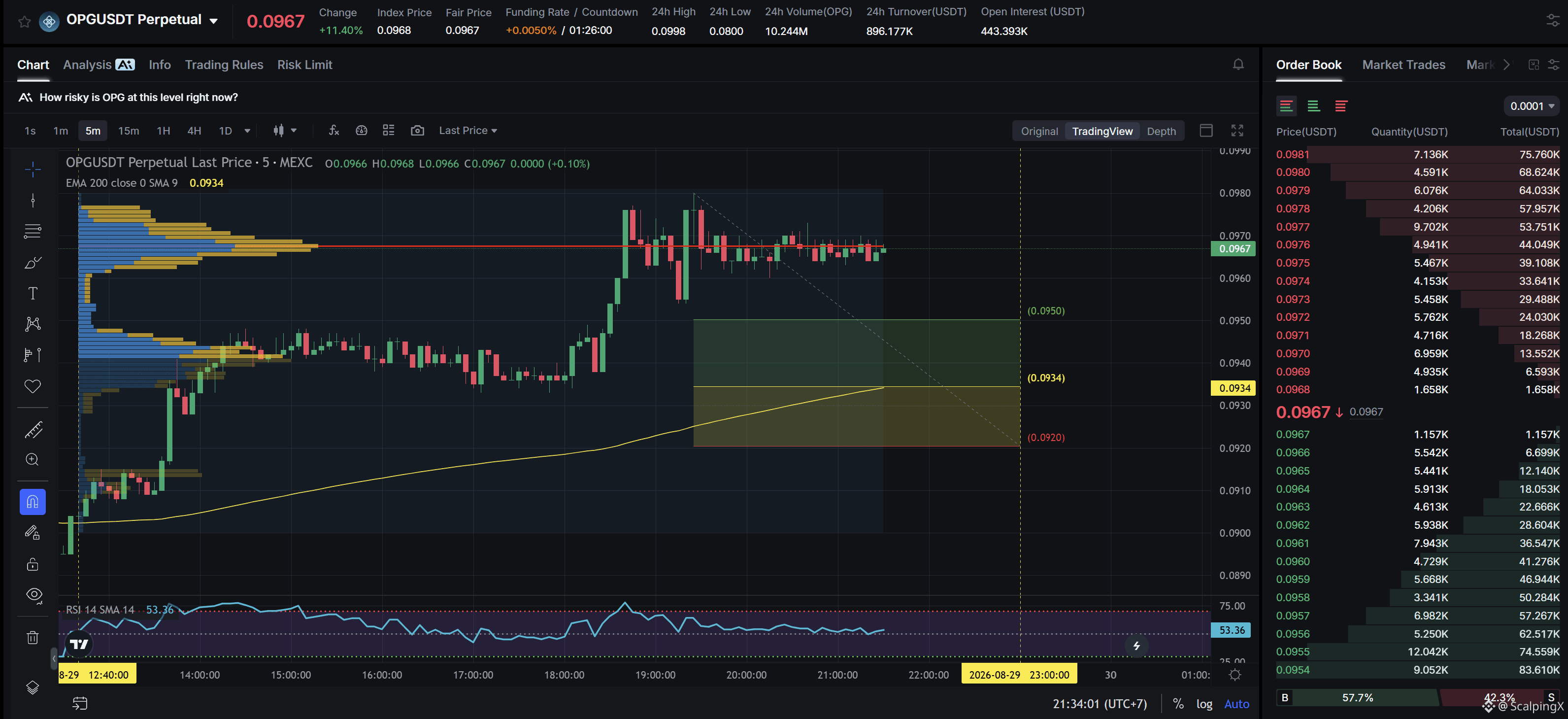The image size is (1568, 719).
Task: Open the go-to-date calendar icon
Action: (80, 704)
